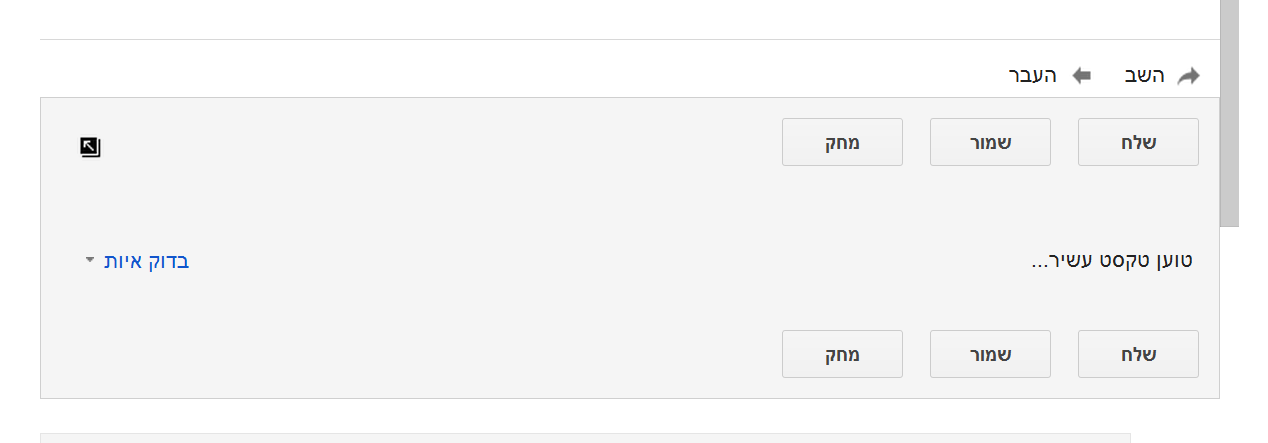1268x443 pixels.
Task: Click the scrollbar track below the thumb
Action: (x=1229, y=330)
